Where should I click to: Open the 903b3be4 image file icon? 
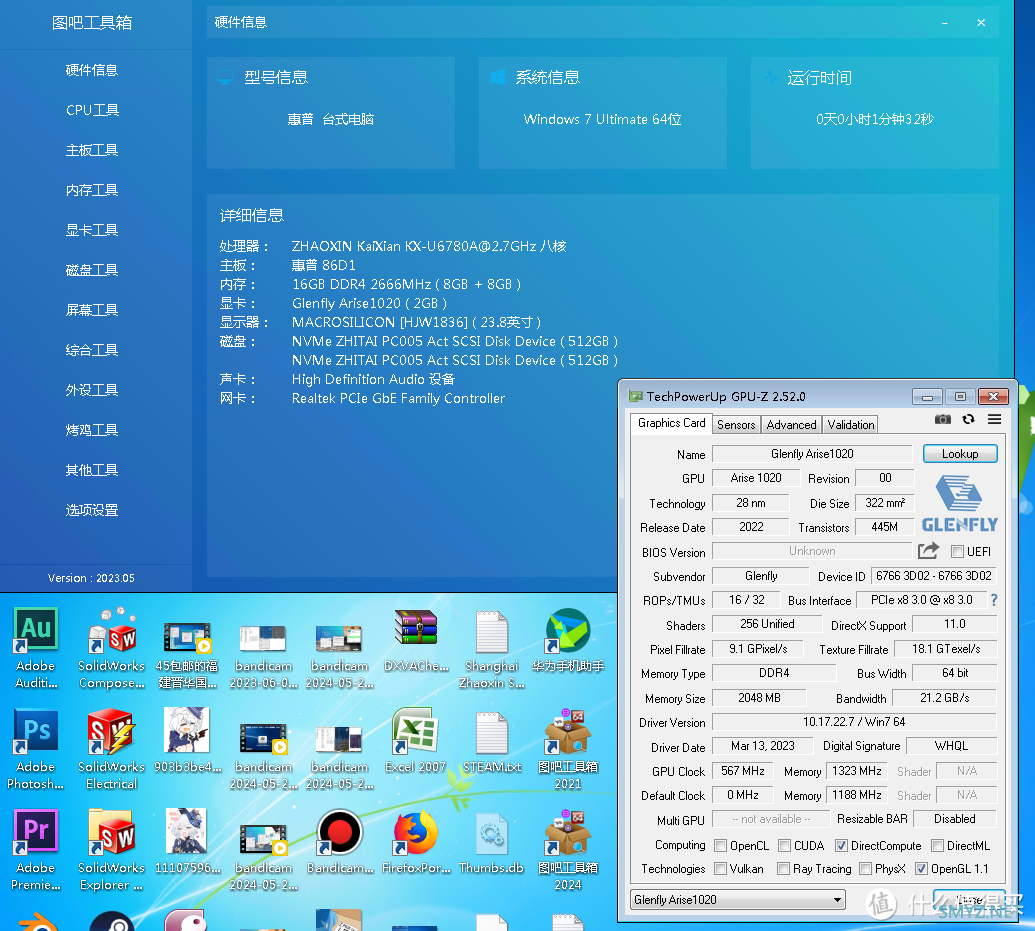tap(187, 740)
